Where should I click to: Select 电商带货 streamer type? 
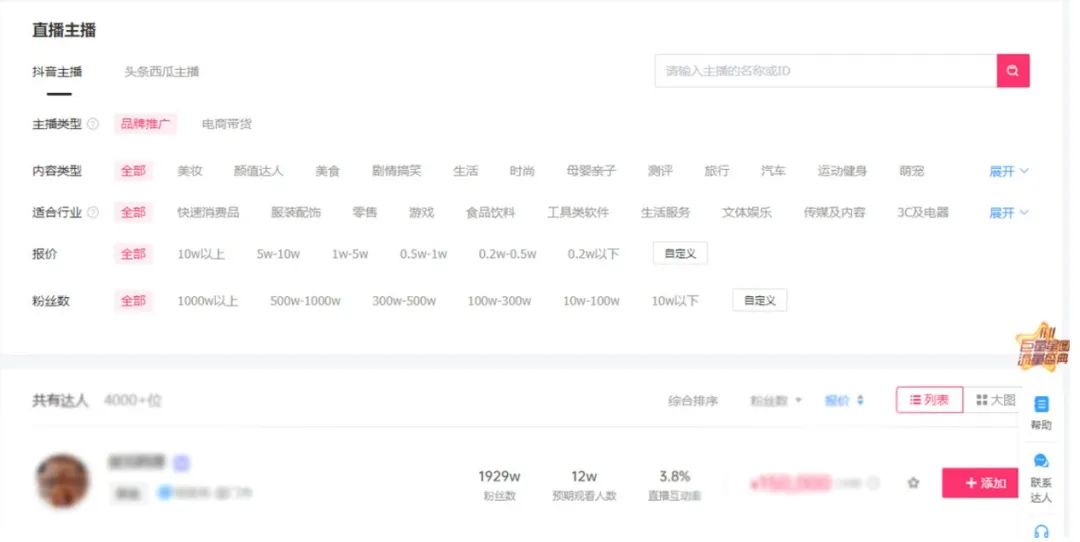coord(226,125)
